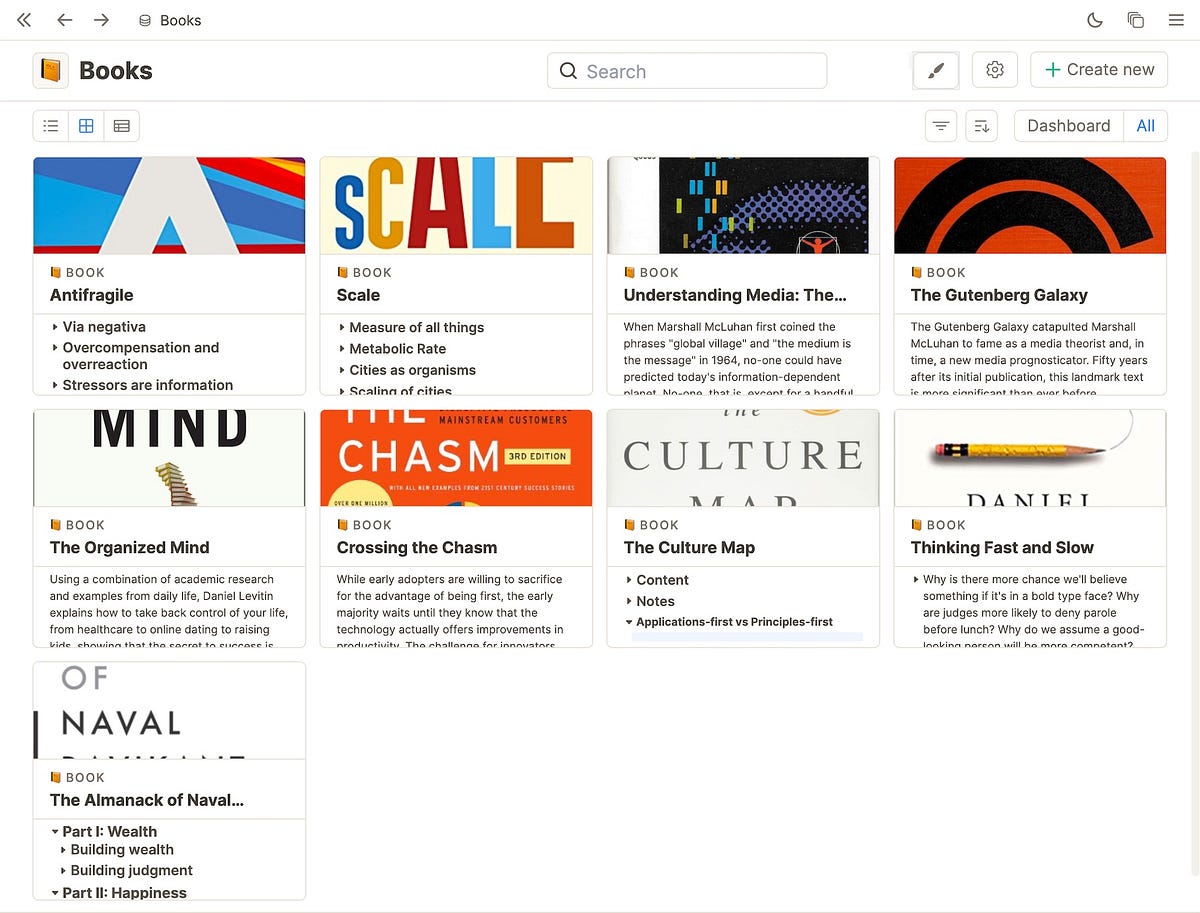The width and height of the screenshot is (1200, 913).
Task: Click the Books collection icon beside title
Action: [51, 71]
